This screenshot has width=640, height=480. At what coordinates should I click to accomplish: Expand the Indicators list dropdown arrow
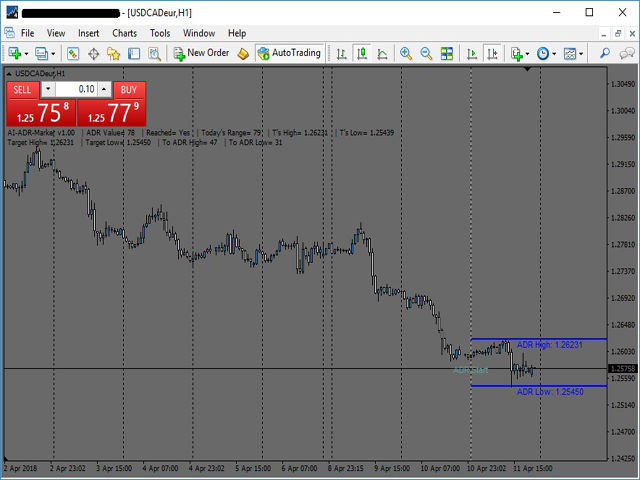point(529,53)
